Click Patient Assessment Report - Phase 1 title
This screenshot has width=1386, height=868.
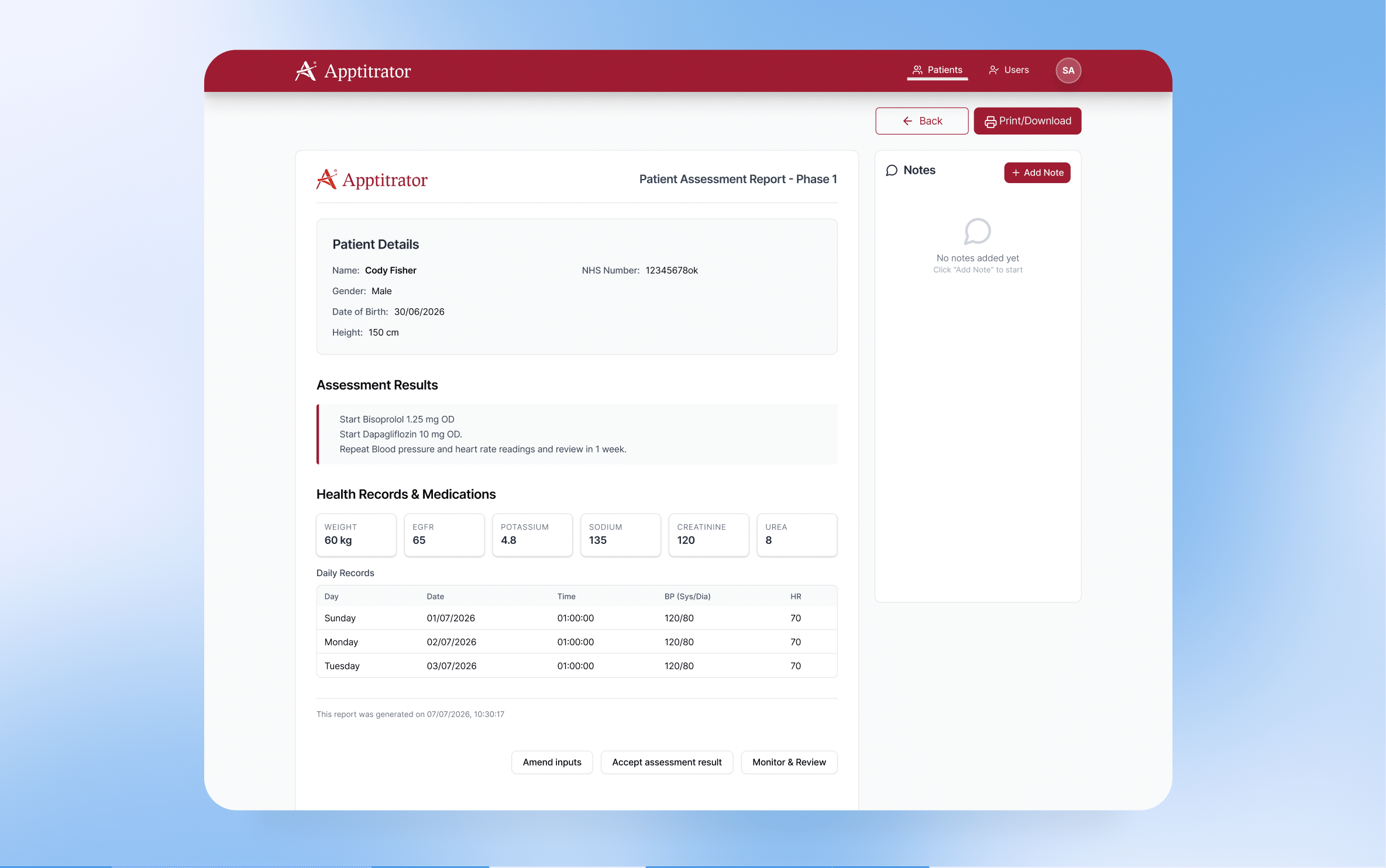point(738,179)
